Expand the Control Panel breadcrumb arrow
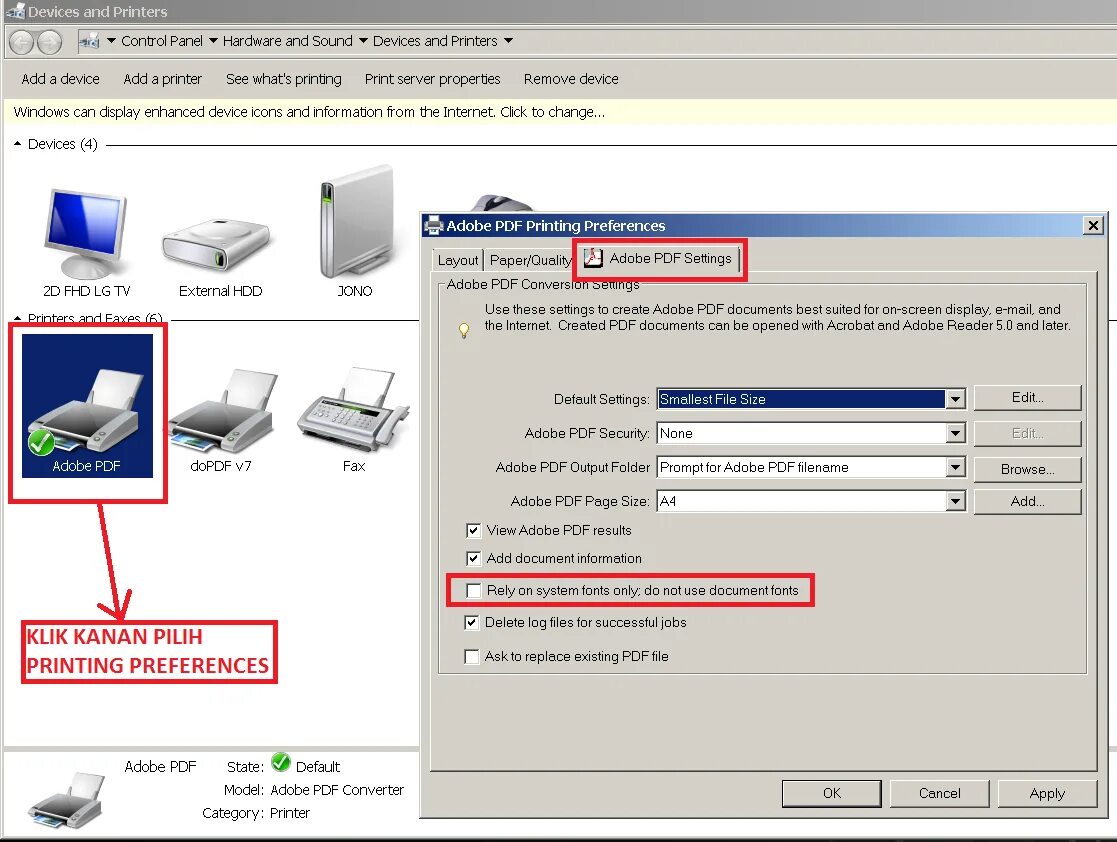Image resolution: width=1117 pixels, height=842 pixels. (213, 41)
